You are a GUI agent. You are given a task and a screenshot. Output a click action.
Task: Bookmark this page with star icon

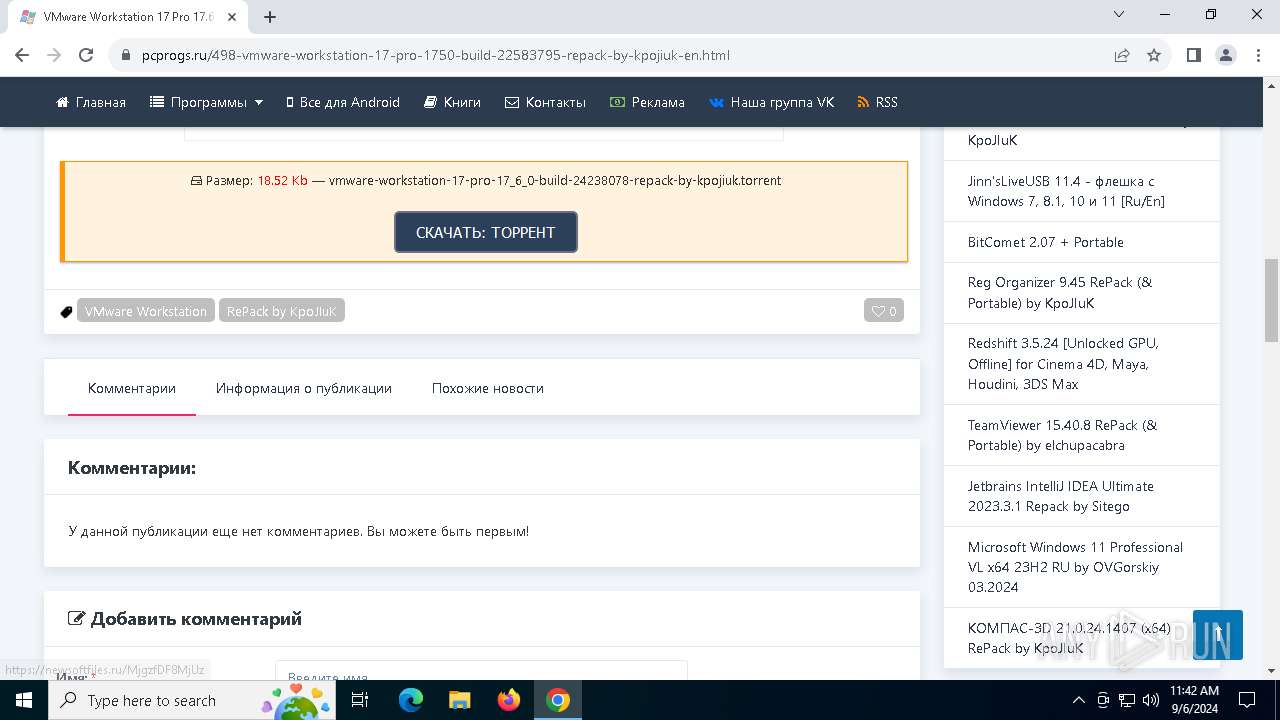pyautogui.click(x=1154, y=55)
